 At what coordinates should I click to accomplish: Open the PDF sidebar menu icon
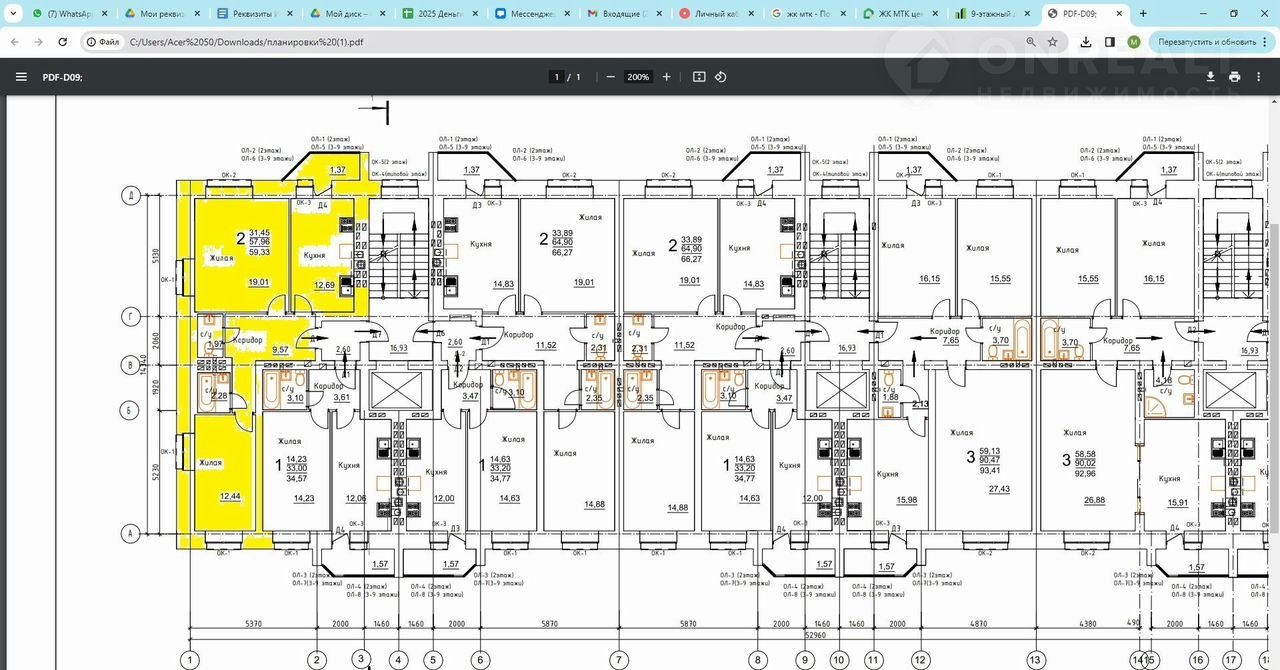pyautogui.click(x=21, y=77)
